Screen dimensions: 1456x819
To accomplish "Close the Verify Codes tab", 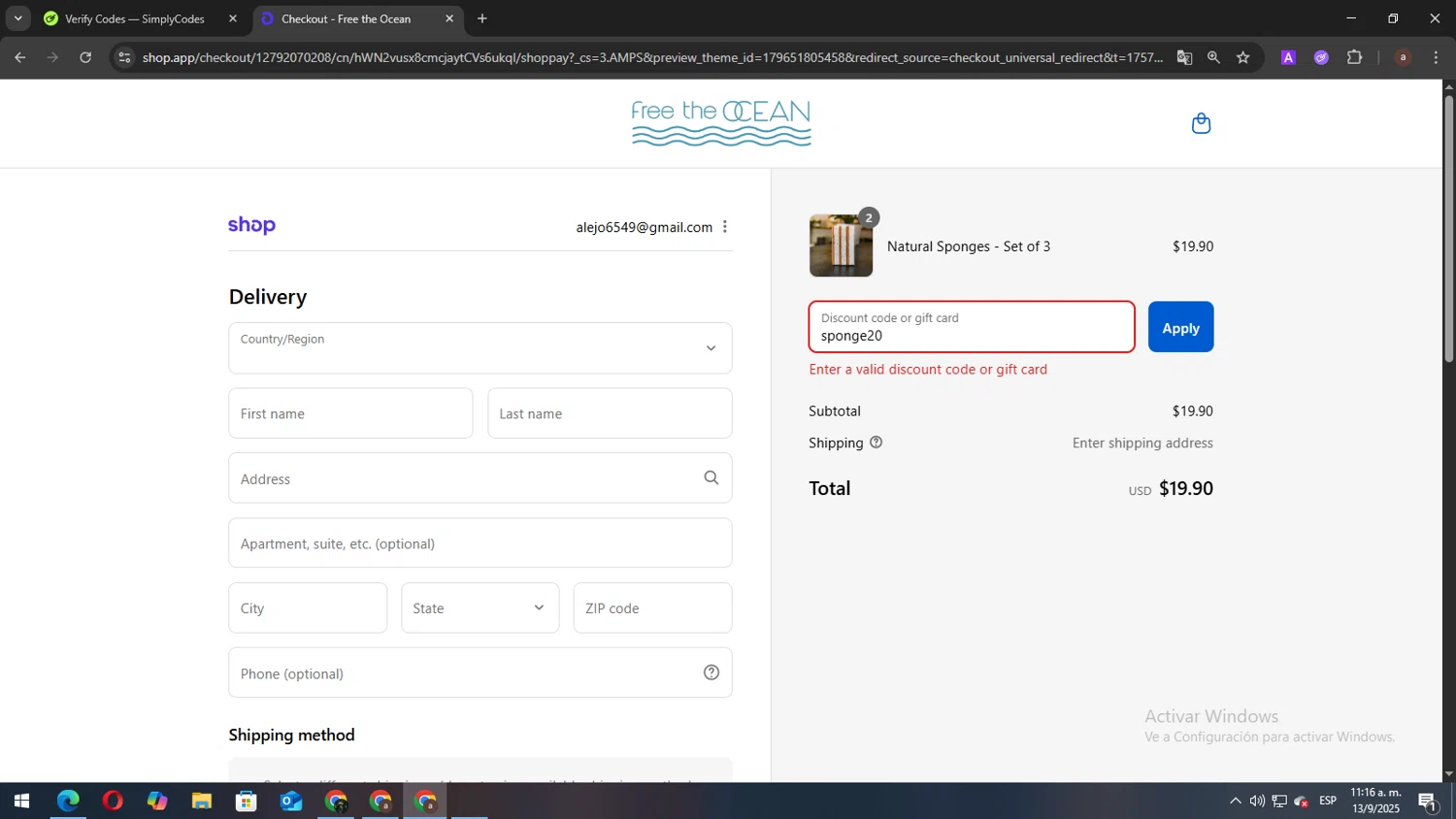I will click(x=232, y=18).
